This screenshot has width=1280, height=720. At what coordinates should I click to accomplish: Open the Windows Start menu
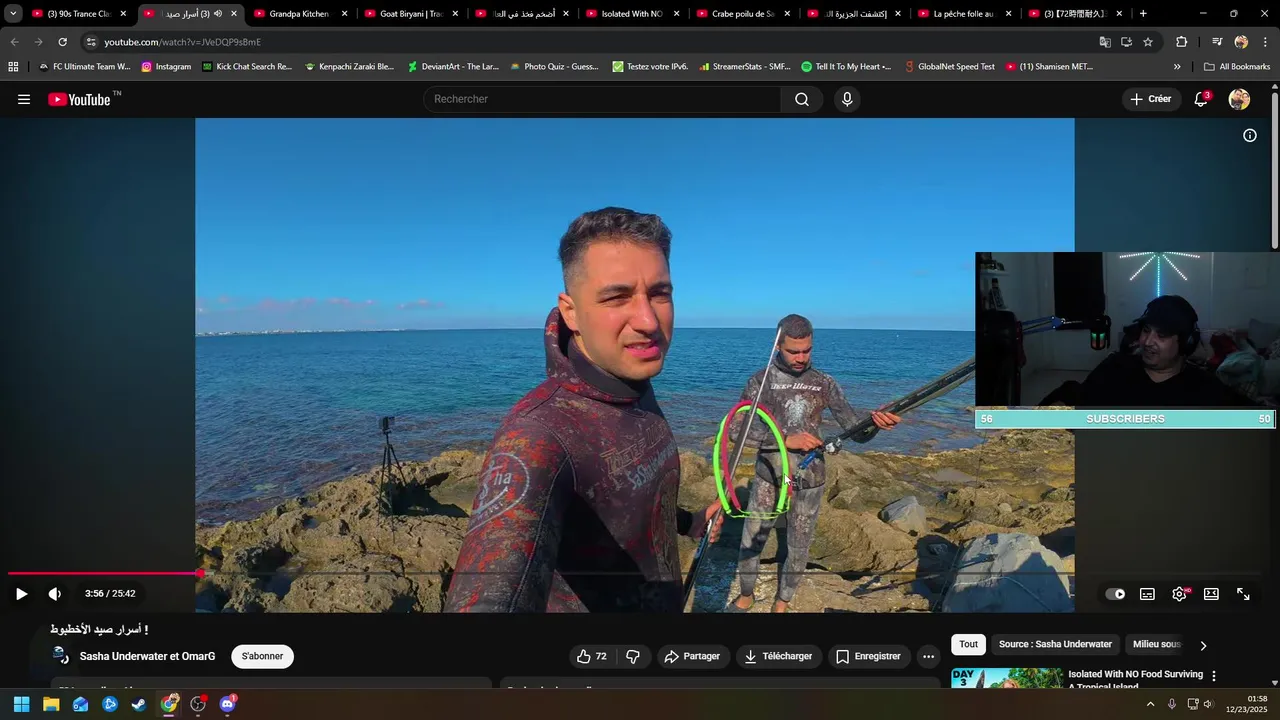click(x=21, y=704)
